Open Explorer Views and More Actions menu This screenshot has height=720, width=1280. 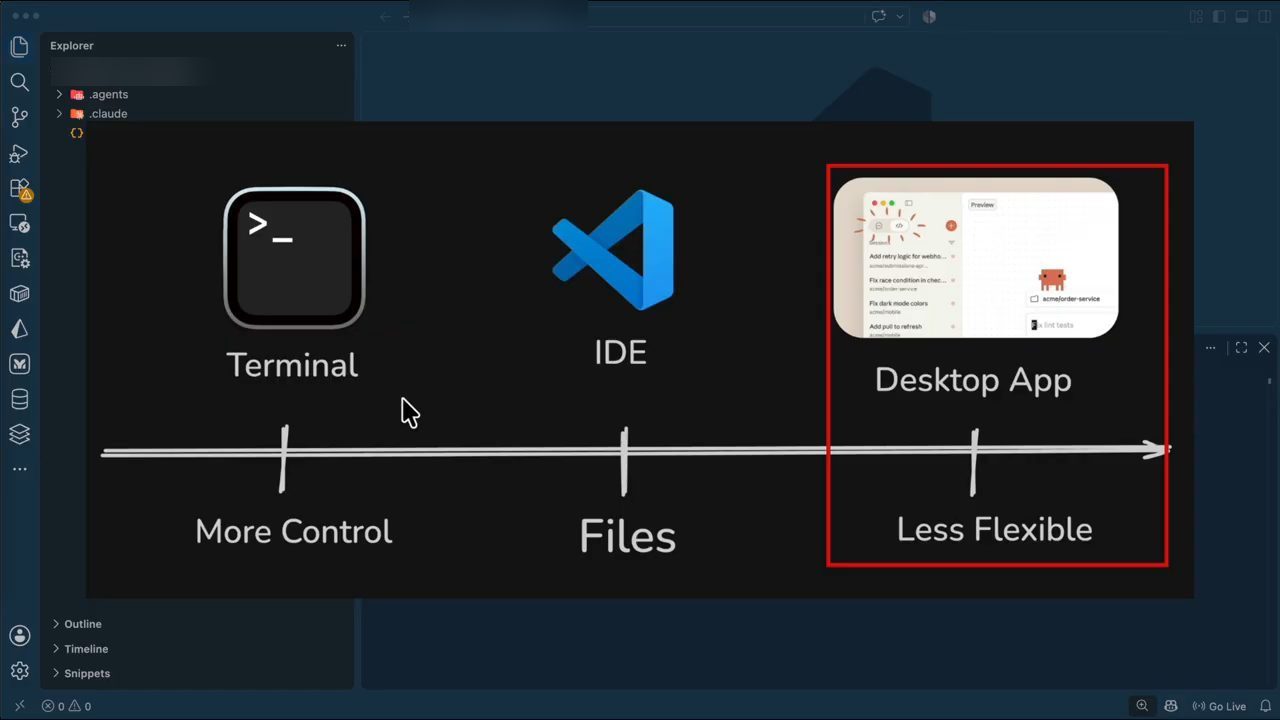point(341,46)
